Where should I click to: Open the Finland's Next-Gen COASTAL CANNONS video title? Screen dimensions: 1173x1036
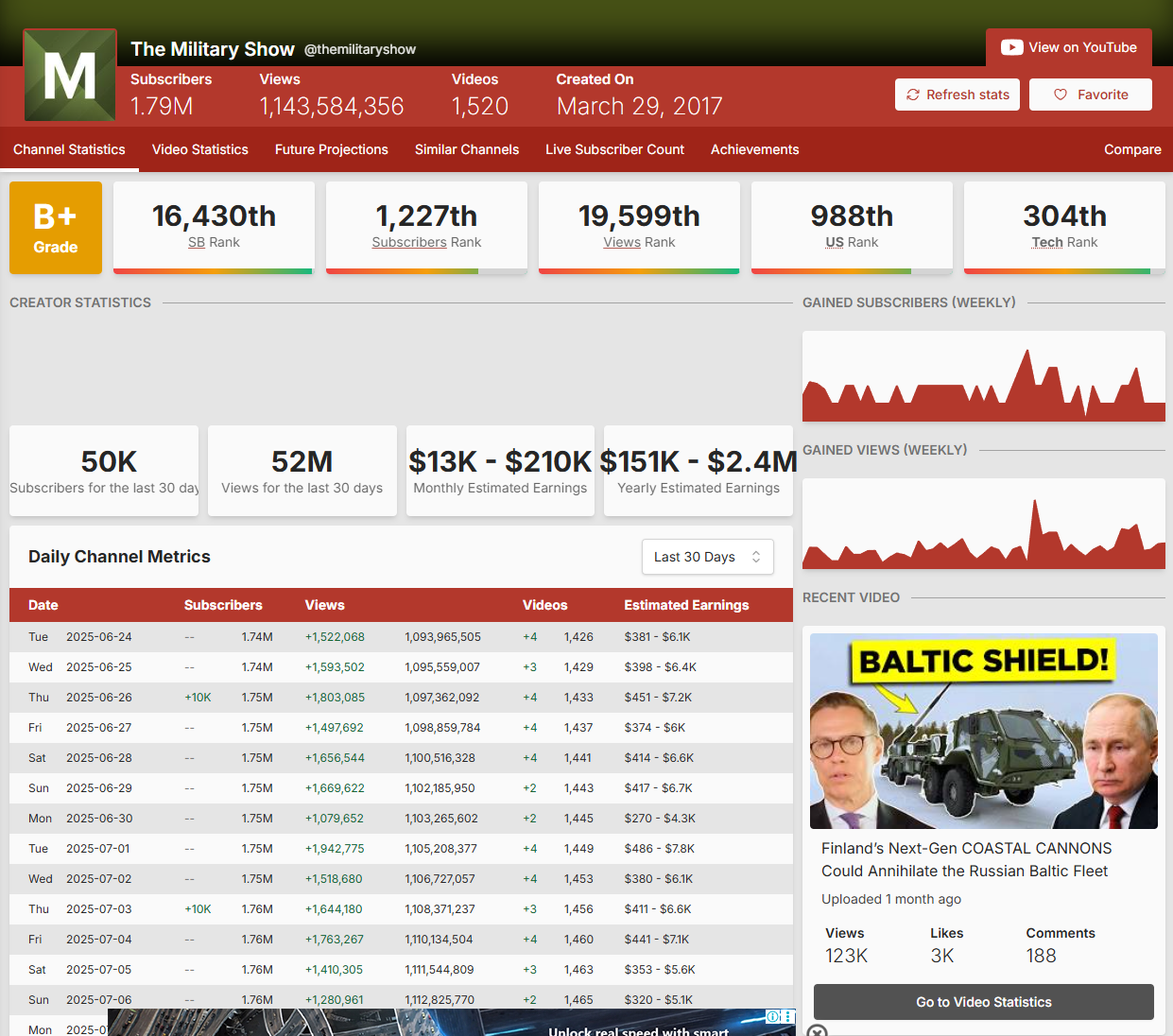(966, 860)
